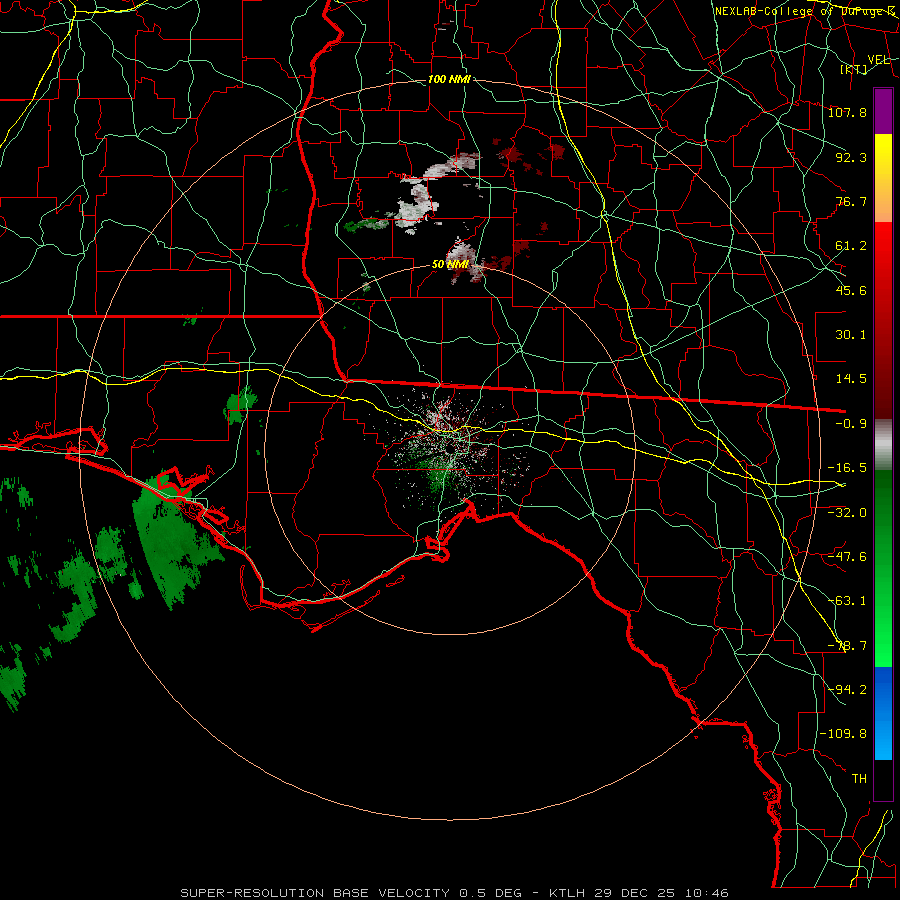Image resolution: width=900 pixels, height=900 pixels.
Task: Click the 45.6 value on velocity scale
Action: point(851,290)
